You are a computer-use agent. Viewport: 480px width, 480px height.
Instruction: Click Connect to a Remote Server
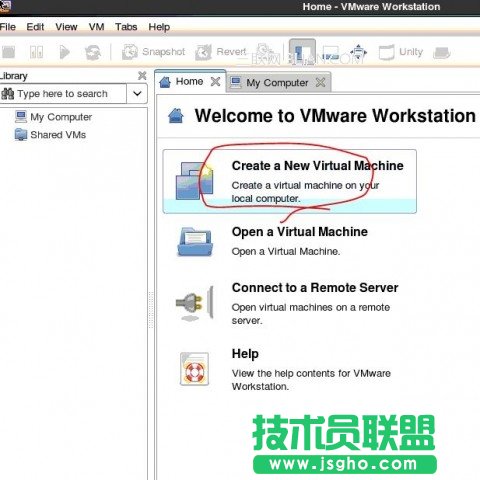point(315,288)
